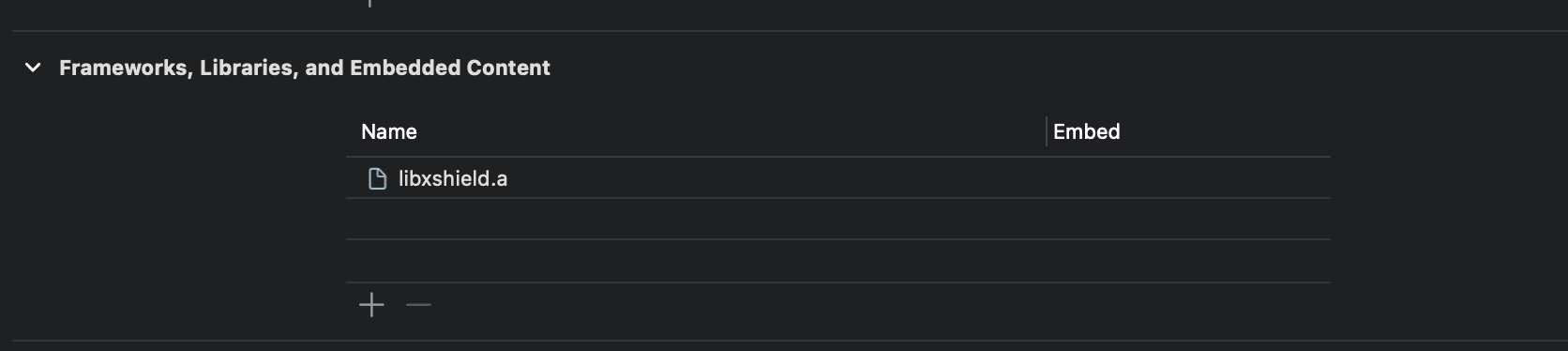Click the minus remove button

coord(418,305)
